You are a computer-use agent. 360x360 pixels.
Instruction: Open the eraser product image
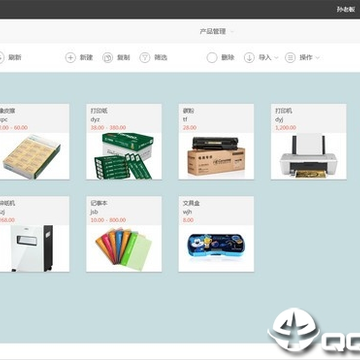(x=32, y=156)
